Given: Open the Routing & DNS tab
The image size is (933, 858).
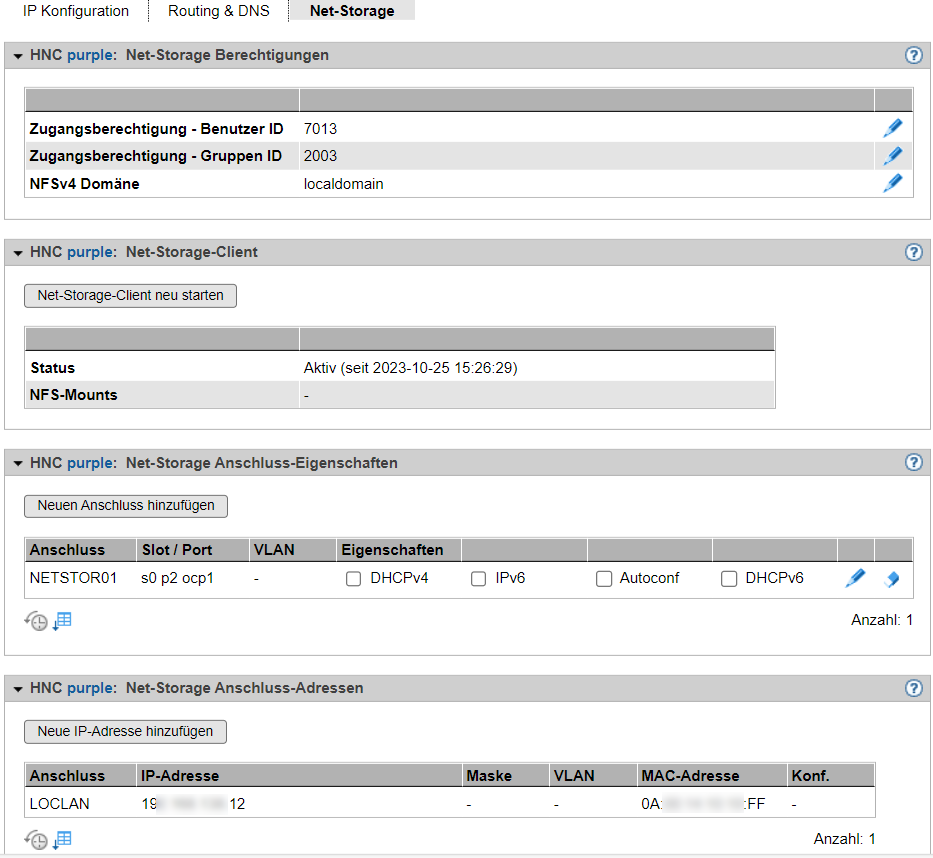Looking at the screenshot, I should pyautogui.click(x=218, y=11).
